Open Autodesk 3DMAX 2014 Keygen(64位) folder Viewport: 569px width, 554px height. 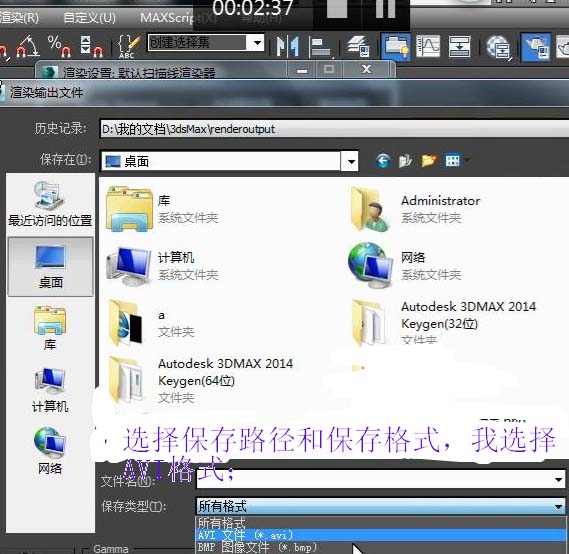point(200,380)
